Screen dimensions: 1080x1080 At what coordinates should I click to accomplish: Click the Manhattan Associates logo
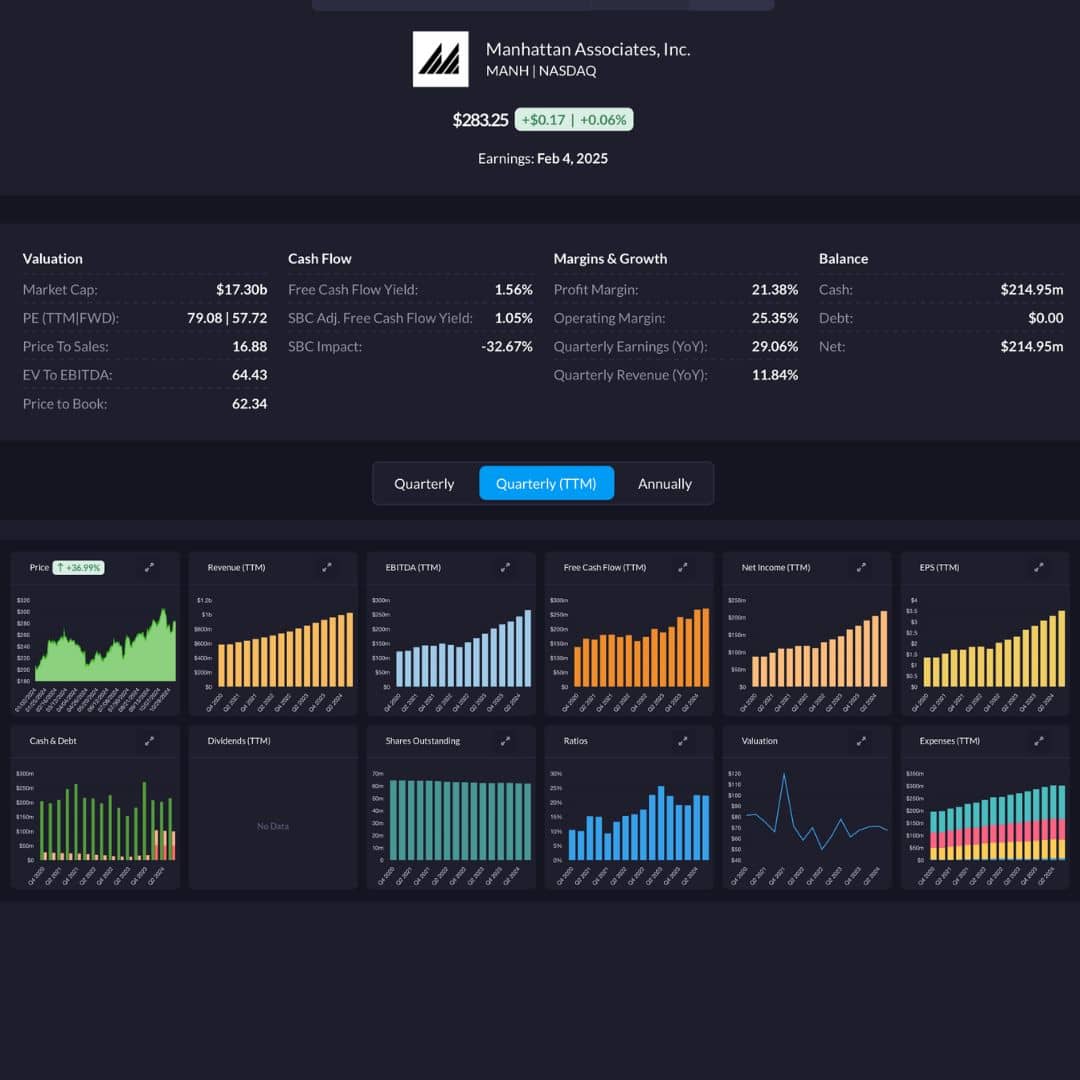click(x=440, y=59)
